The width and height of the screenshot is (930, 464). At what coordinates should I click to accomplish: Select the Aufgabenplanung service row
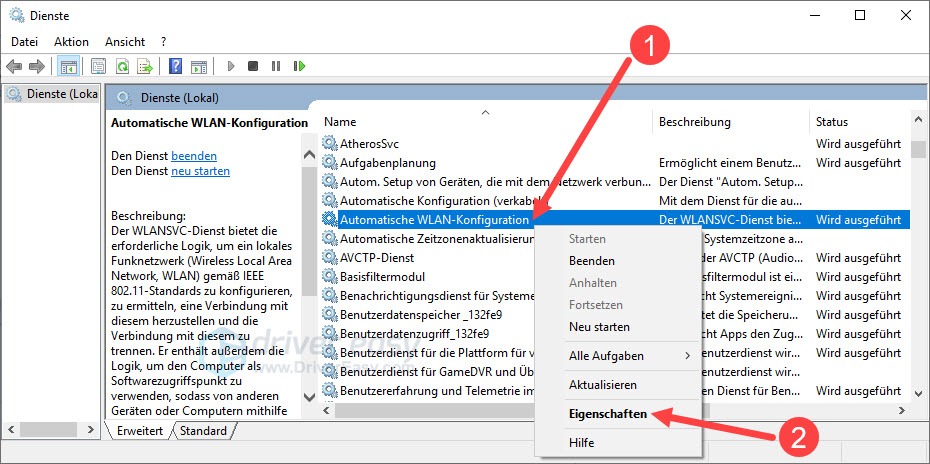tap(614, 163)
